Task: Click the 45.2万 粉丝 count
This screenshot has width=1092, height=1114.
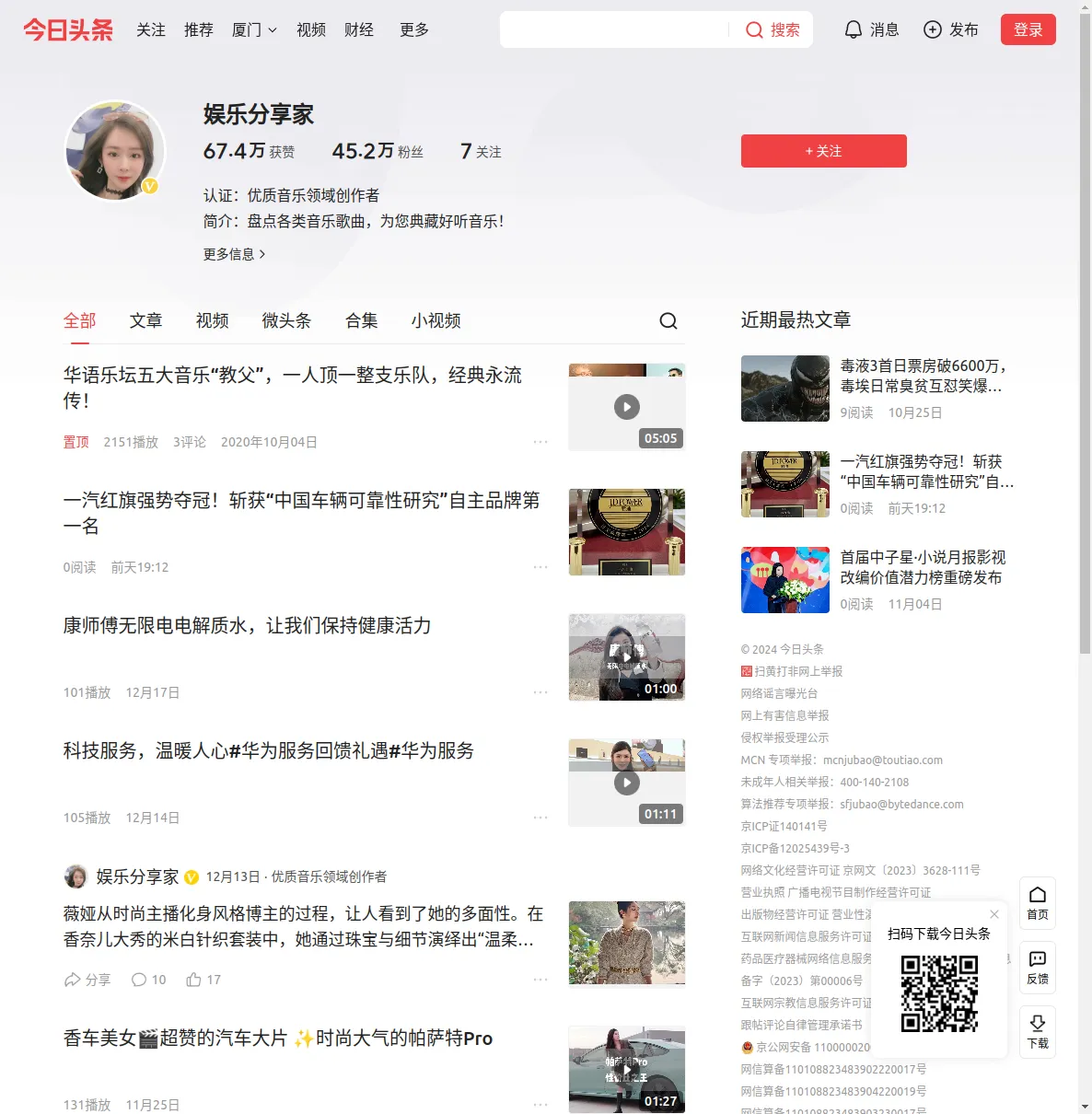Action: pyautogui.click(x=378, y=151)
